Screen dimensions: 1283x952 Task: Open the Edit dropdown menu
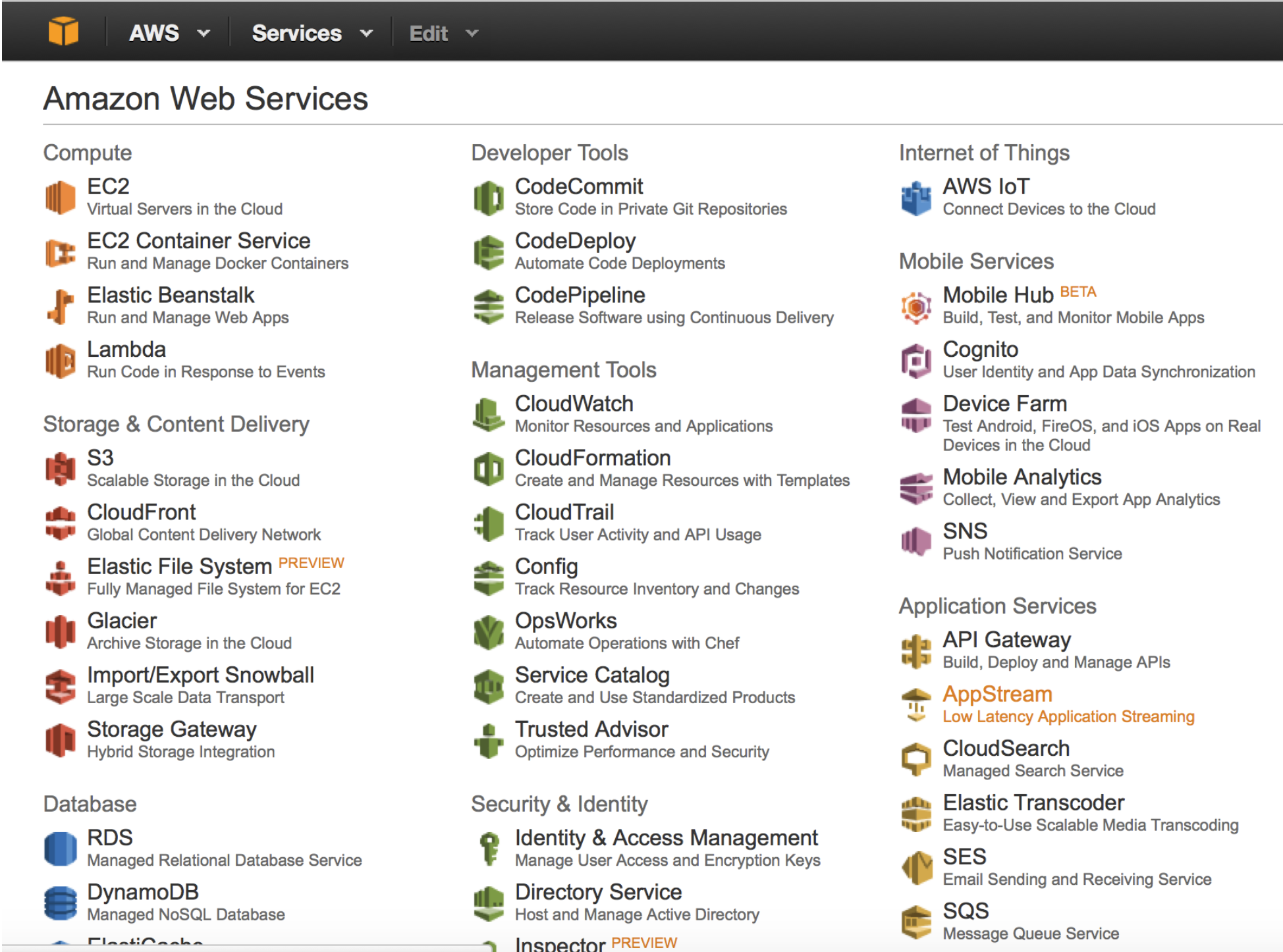443,33
